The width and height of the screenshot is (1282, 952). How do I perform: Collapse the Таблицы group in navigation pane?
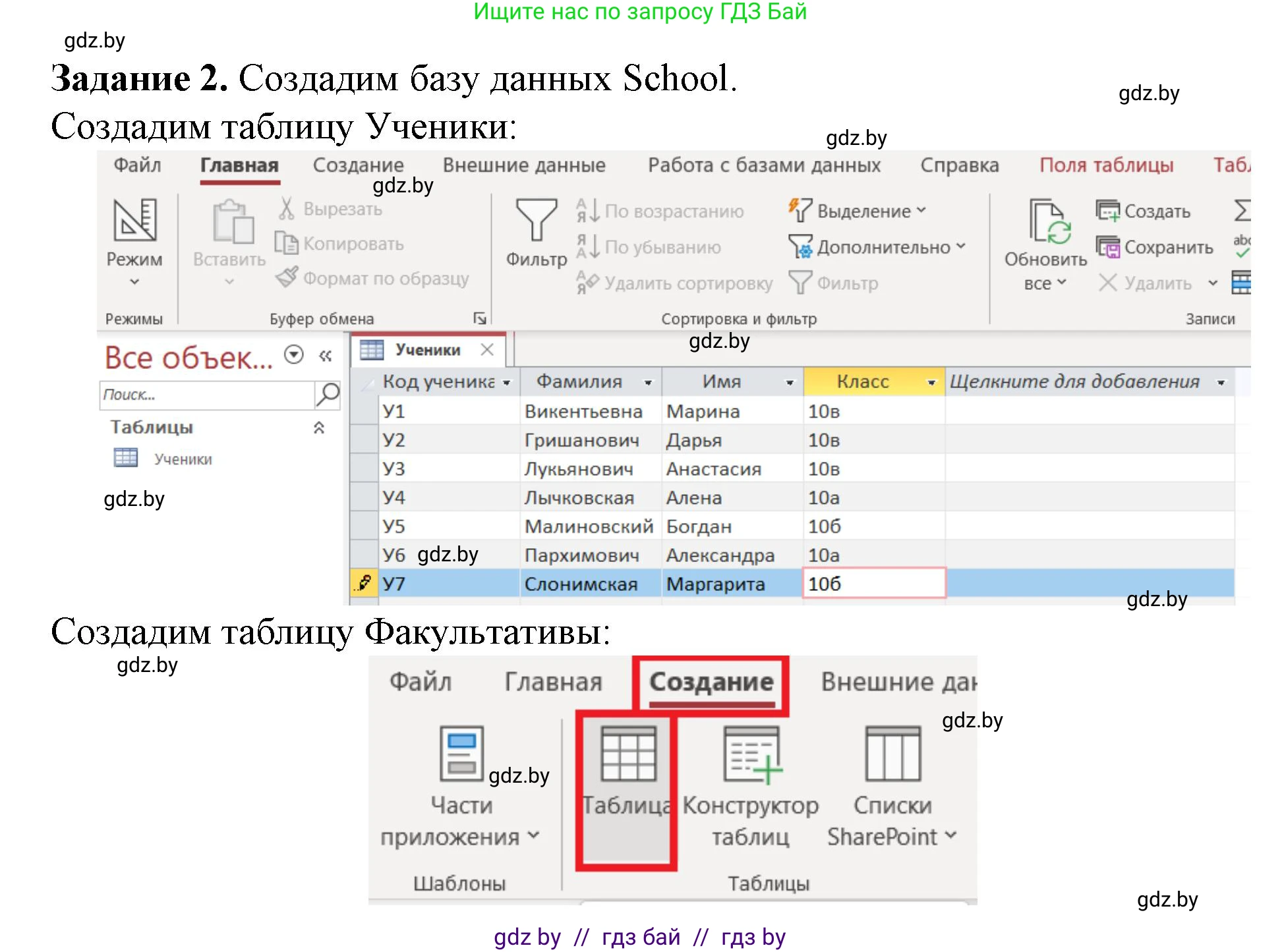(x=319, y=428)
